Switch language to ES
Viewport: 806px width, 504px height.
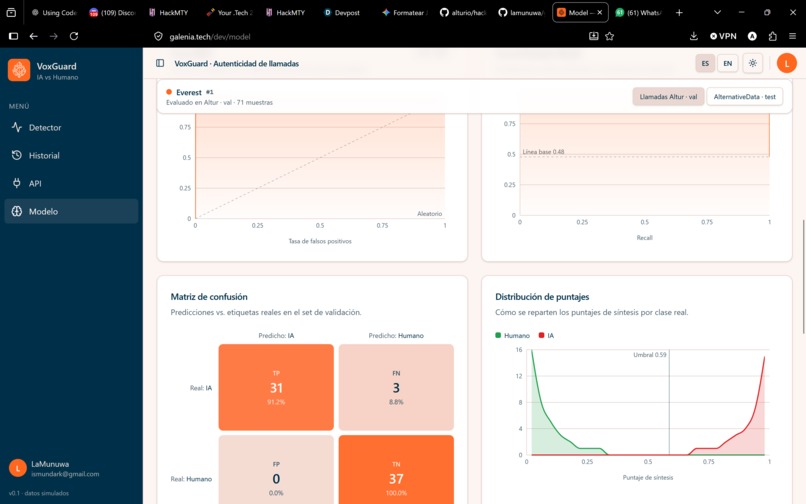pos(705,63)
